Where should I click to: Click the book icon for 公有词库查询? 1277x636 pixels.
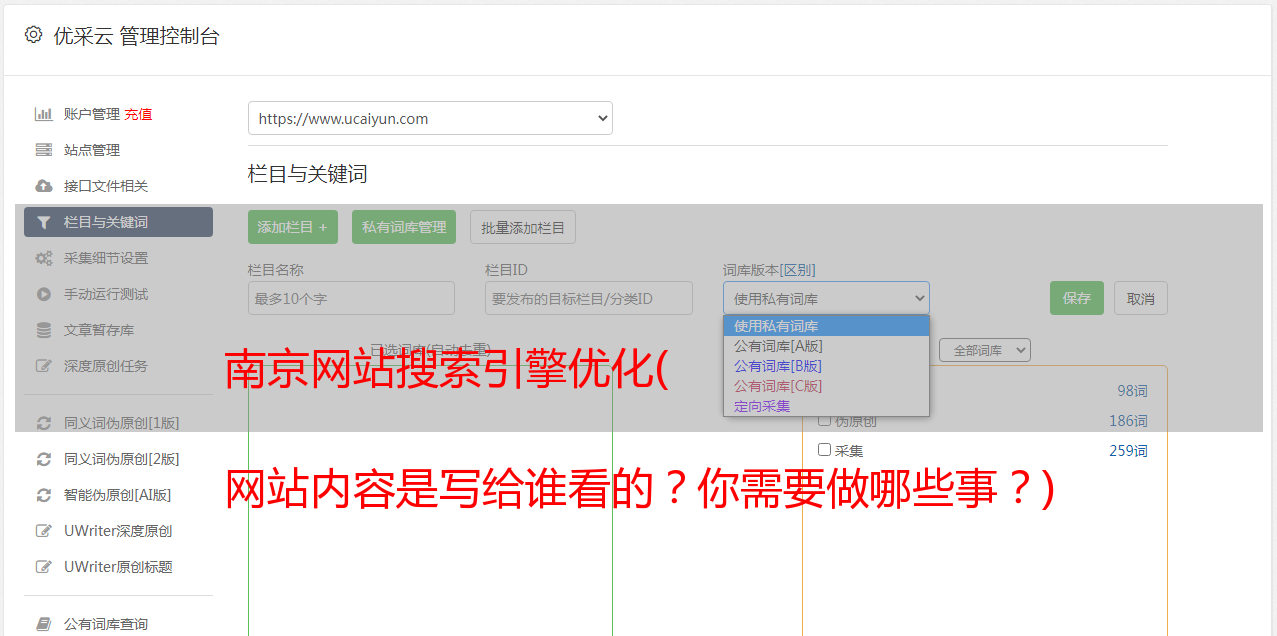pyautogui.click(x=43, y=624)
